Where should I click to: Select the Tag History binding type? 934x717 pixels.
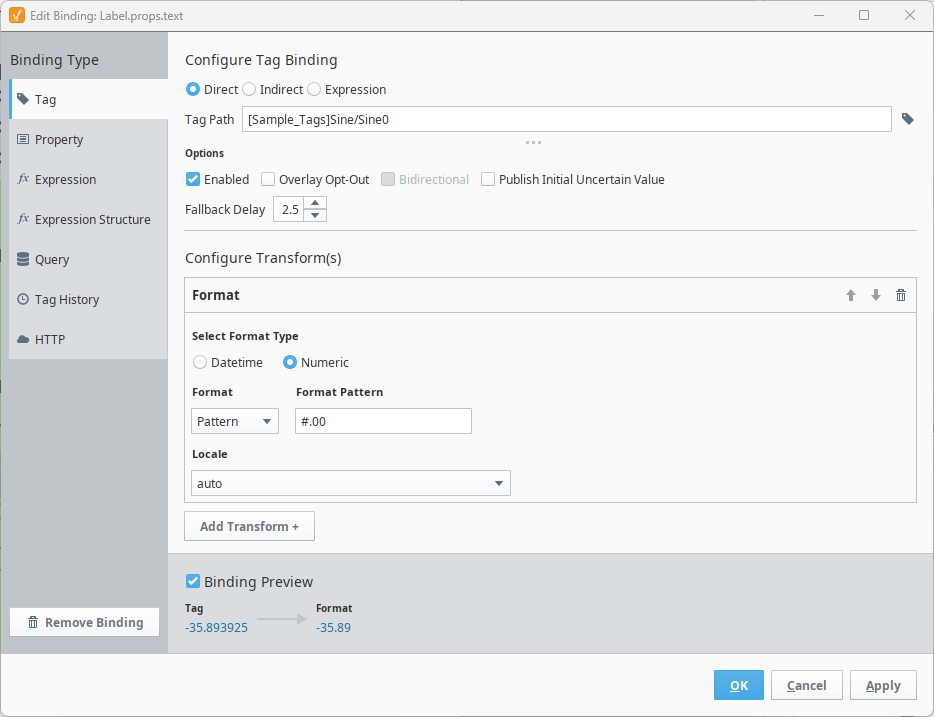[x=66, y=299]
